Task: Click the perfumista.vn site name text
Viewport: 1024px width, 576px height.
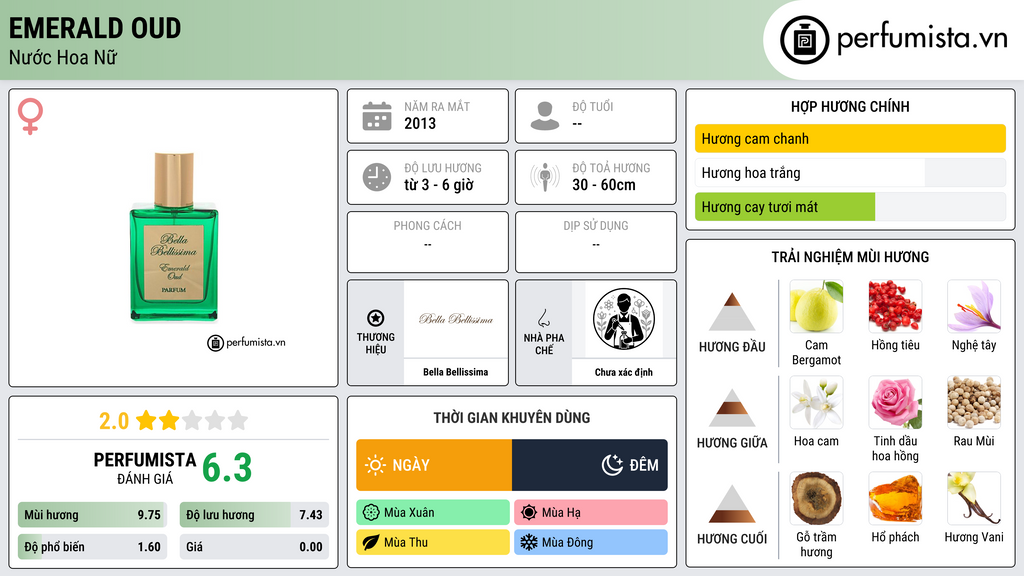Action: pos(922,39)
